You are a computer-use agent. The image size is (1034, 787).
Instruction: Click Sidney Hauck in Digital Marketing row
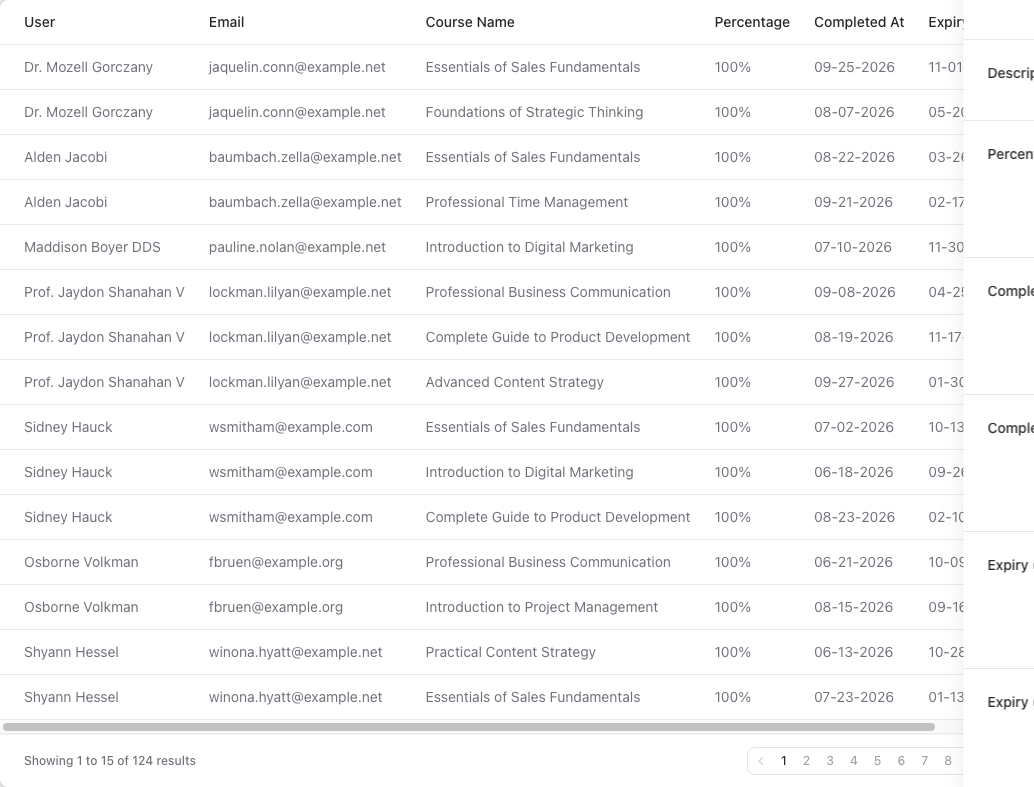click(x=68, y=472)
